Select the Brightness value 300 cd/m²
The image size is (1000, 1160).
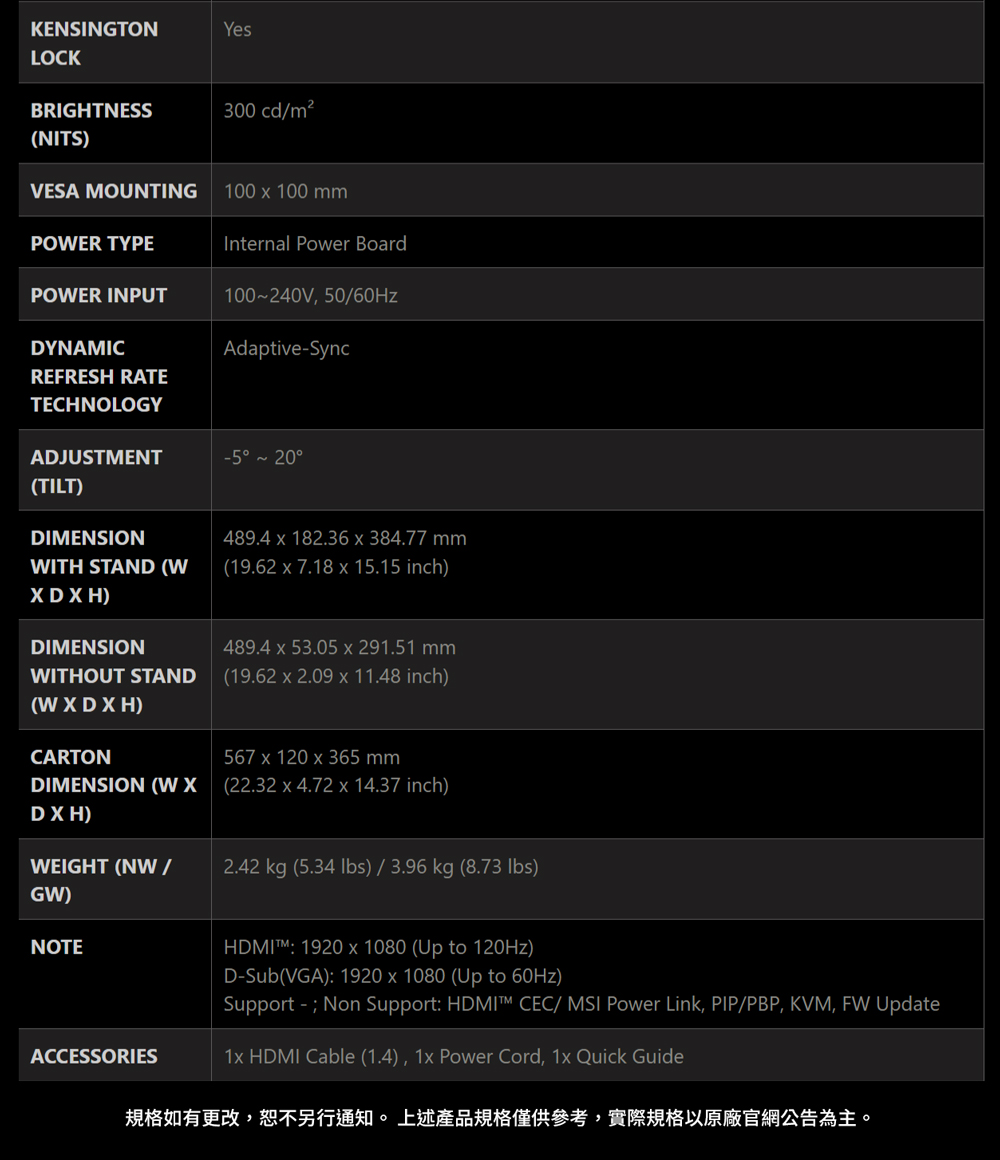(x=268, y=110)
